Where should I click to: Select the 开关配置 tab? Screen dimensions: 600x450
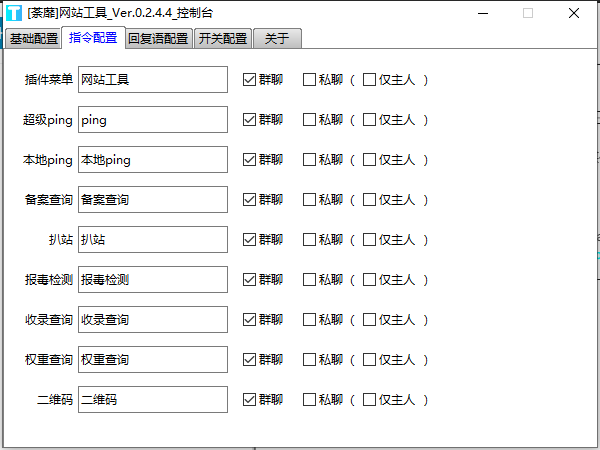222,39
